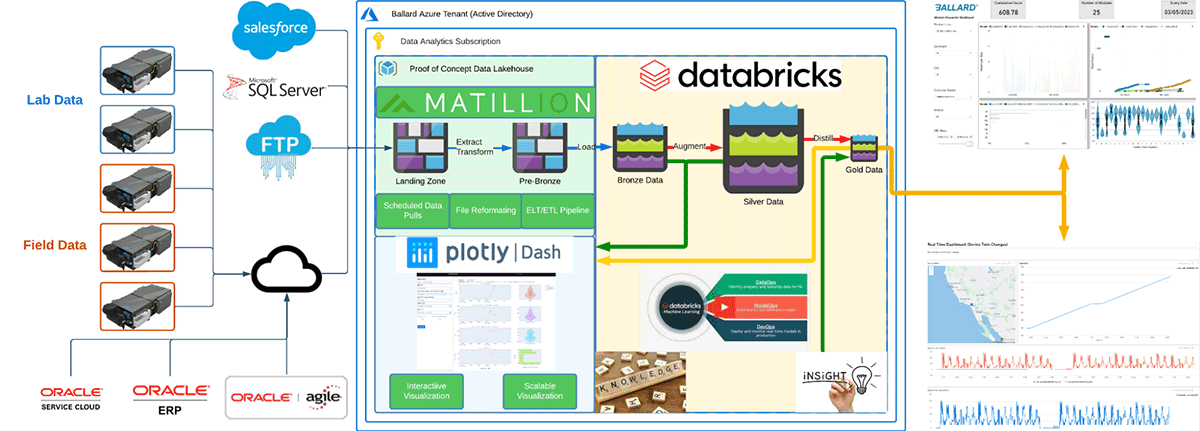Open the City dropdown in Ballard dashboard
This screenshot has height=431, width=1200.
pyautogui.click(x=953, y=77)
